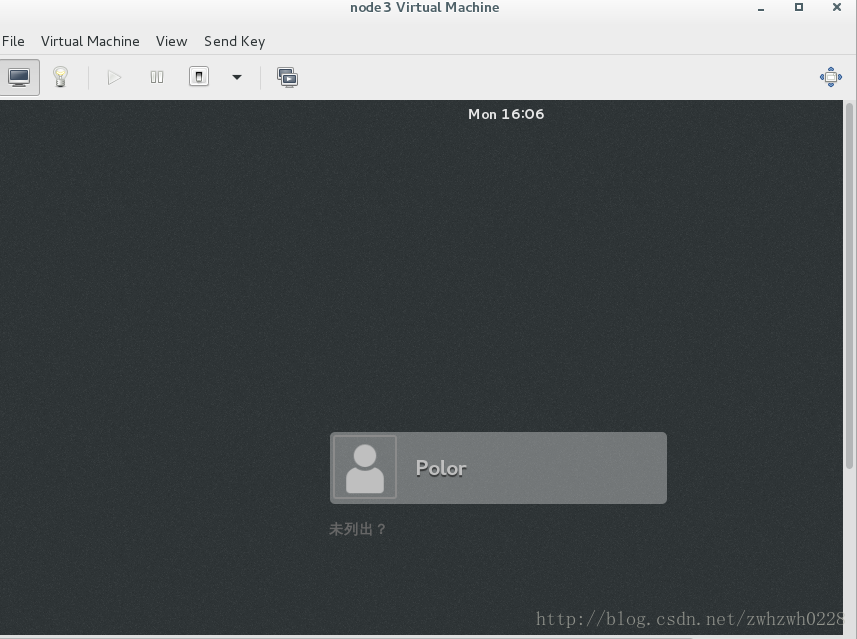
Task: Open the File menu
Action: coord(13,42)
